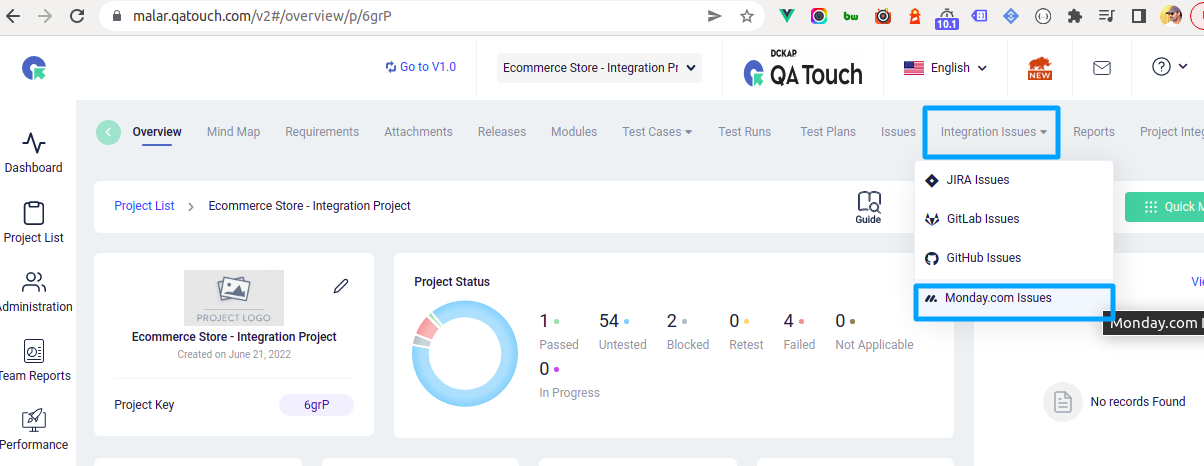Click the QA Touch sidebar logo
The width and height of the screenshot is (1204, 466).
[x=35, y=67]
